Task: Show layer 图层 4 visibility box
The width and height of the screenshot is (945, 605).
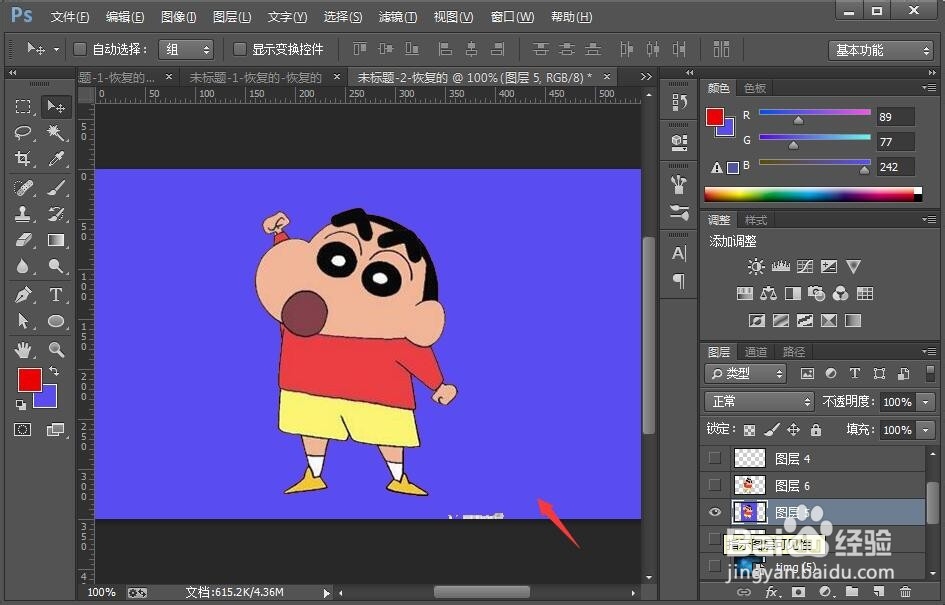Action: pos(715,458)
